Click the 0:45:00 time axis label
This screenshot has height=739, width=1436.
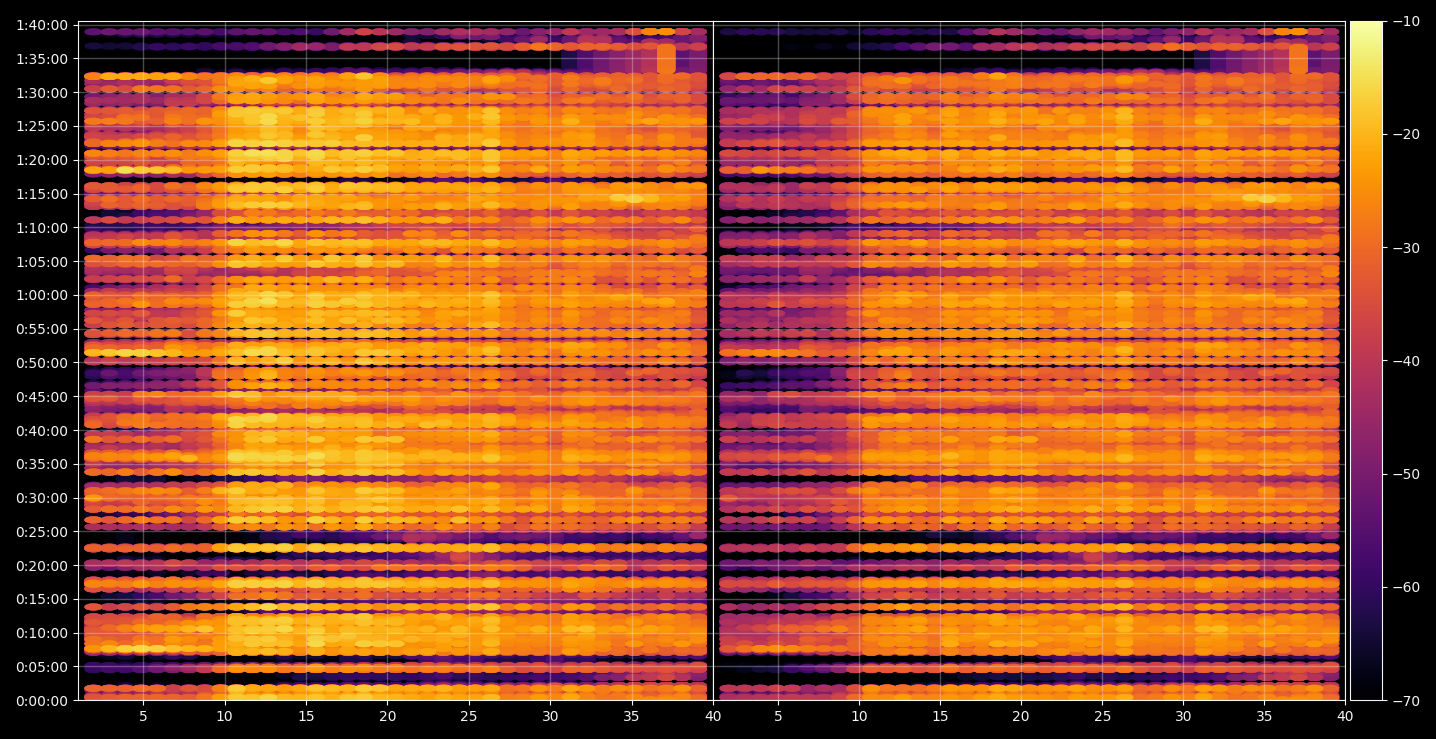tap(42, 396)
